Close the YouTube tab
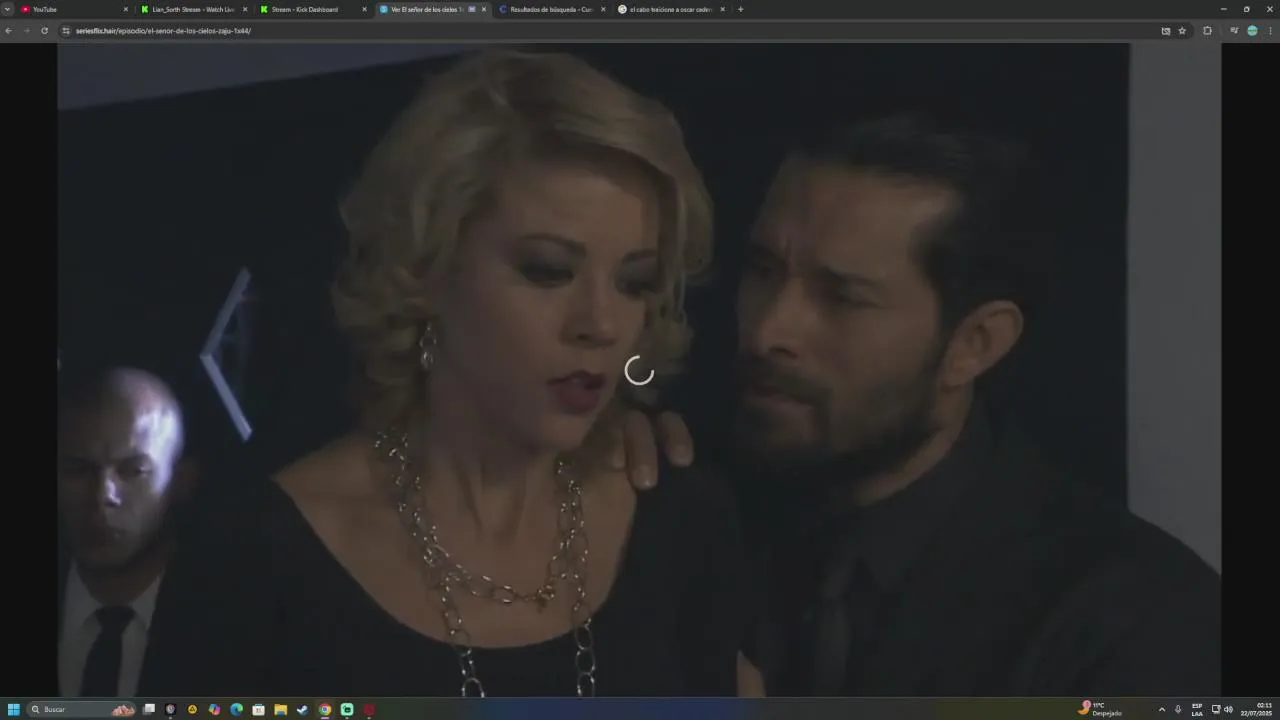 126,9
